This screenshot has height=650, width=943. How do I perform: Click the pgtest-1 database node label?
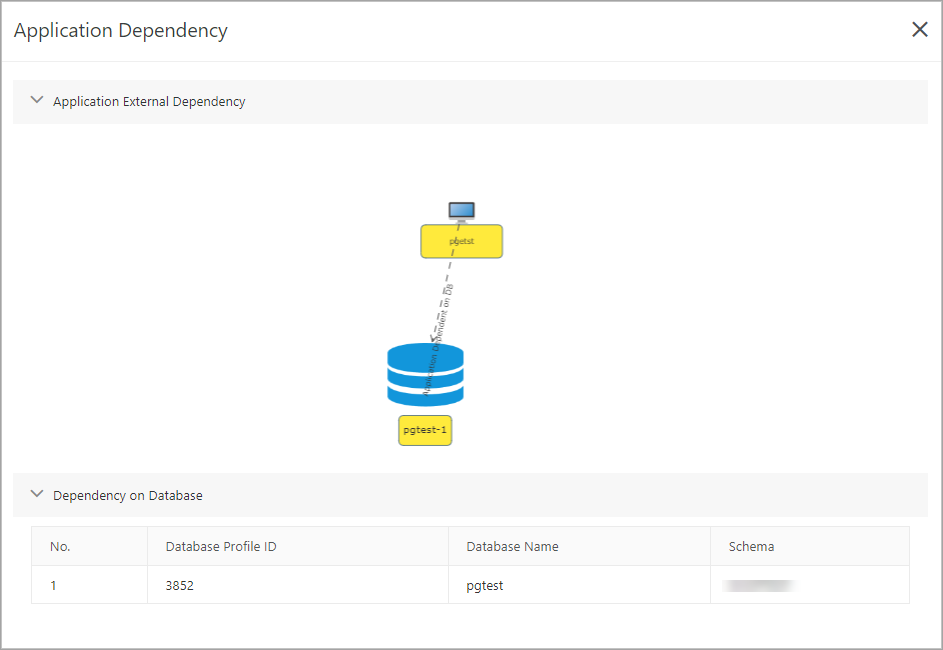[x=425, y=430]
